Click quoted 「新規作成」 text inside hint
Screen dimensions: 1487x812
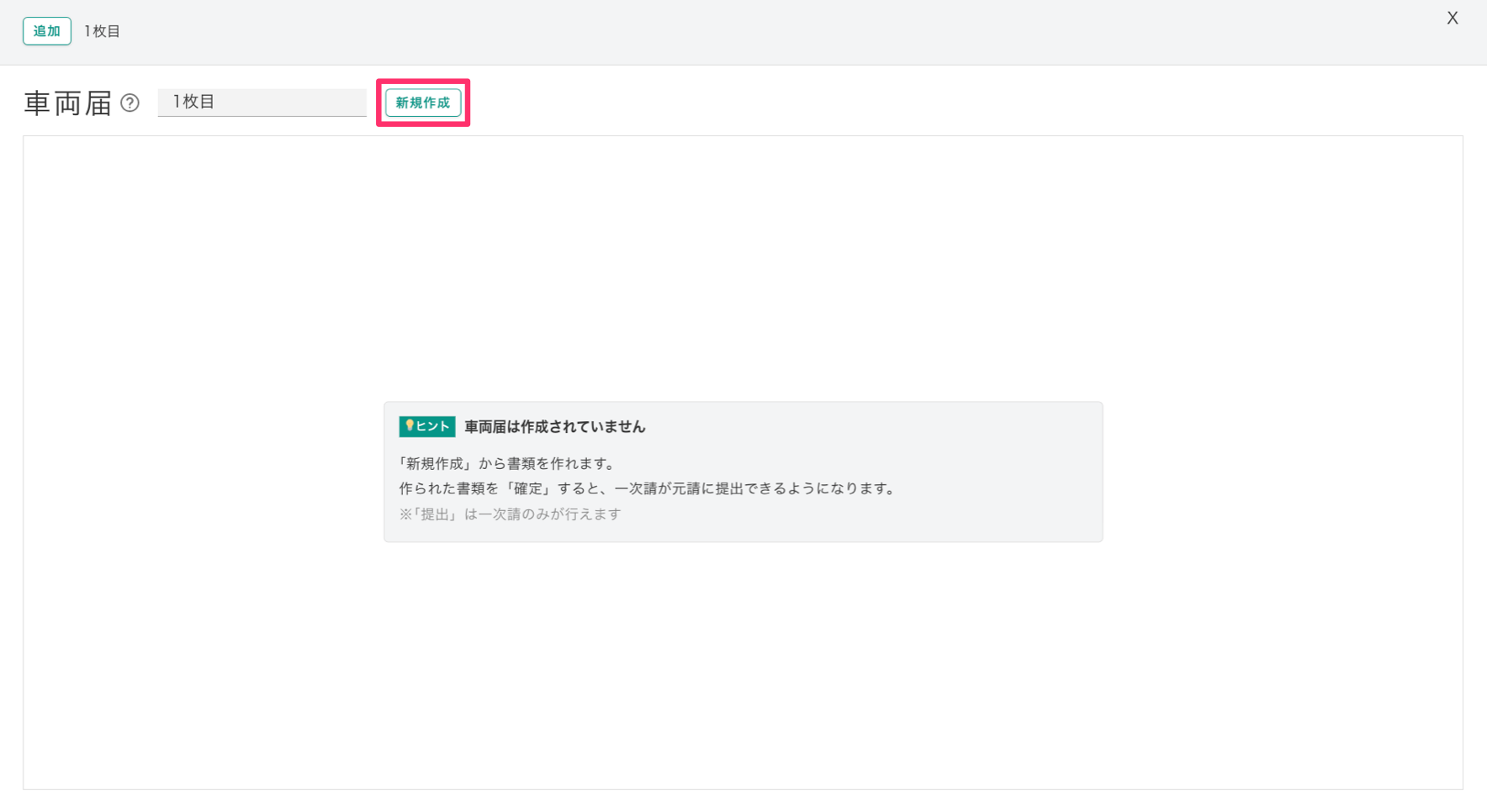tap(435, 464)
